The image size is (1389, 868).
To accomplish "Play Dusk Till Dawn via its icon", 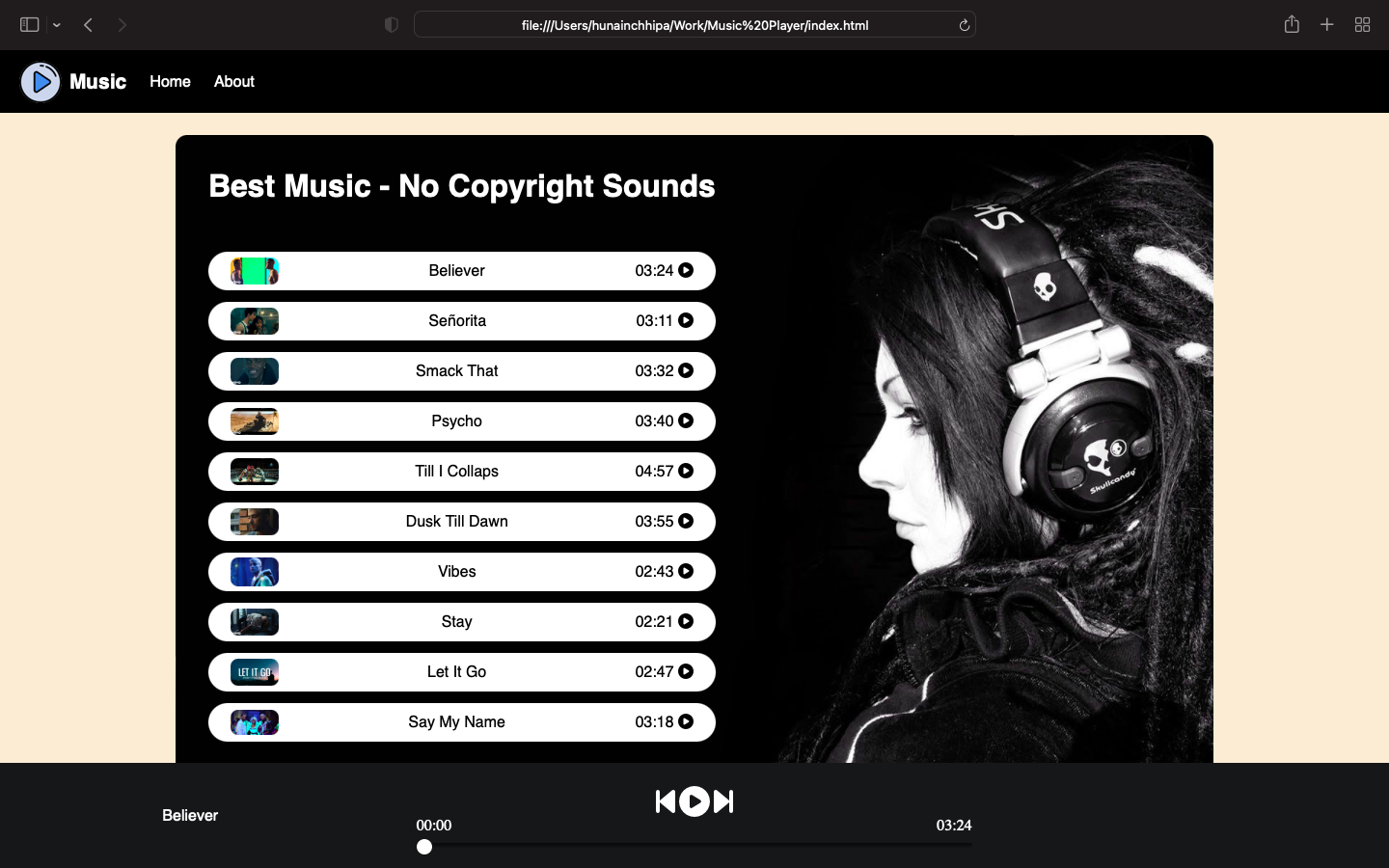I will 686,522.
